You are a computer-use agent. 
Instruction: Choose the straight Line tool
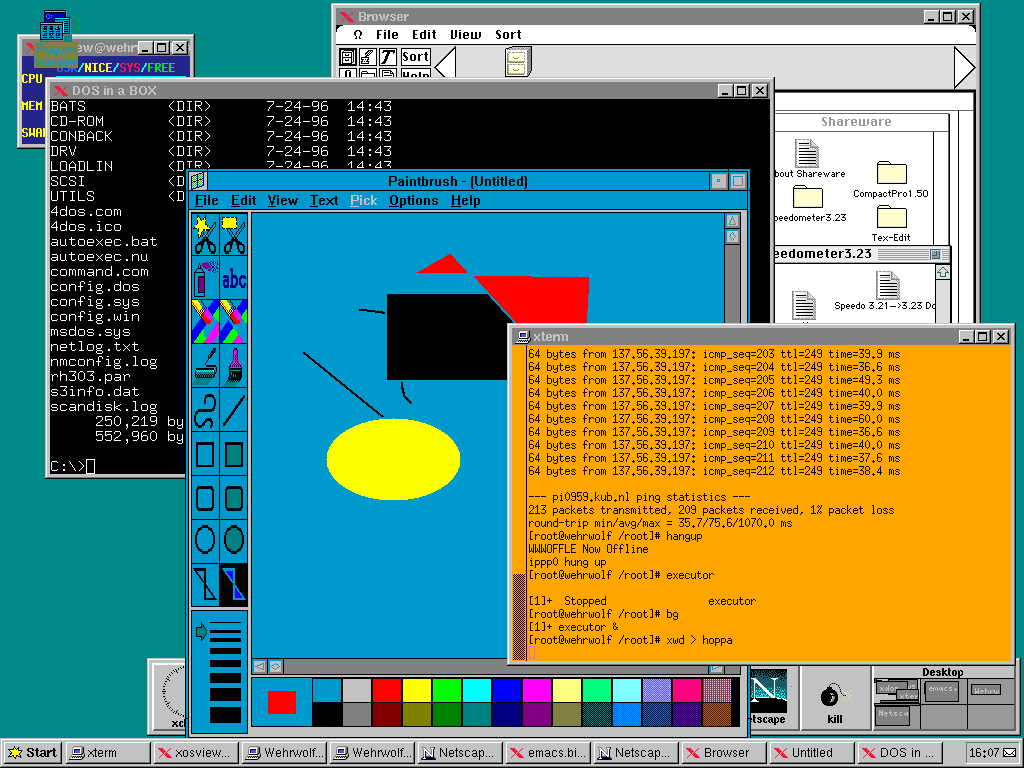pyautogui.click(x=234, y=409)
